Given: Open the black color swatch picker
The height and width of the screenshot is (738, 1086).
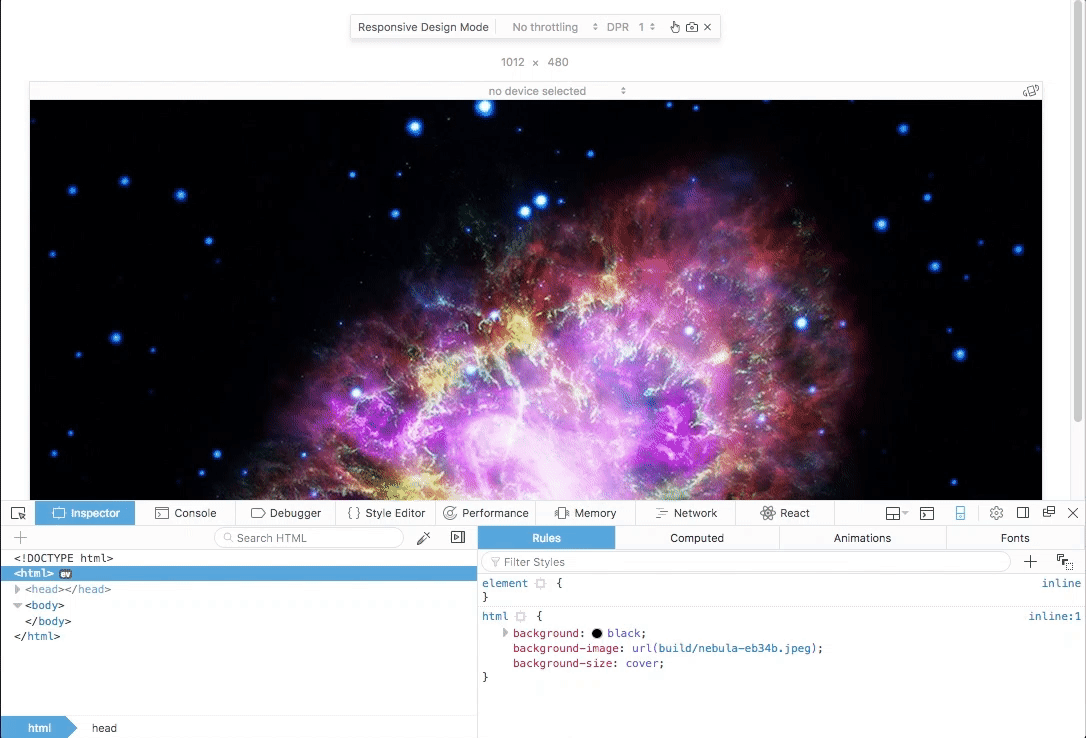Looking at the screenshot, I should (597, 633).
